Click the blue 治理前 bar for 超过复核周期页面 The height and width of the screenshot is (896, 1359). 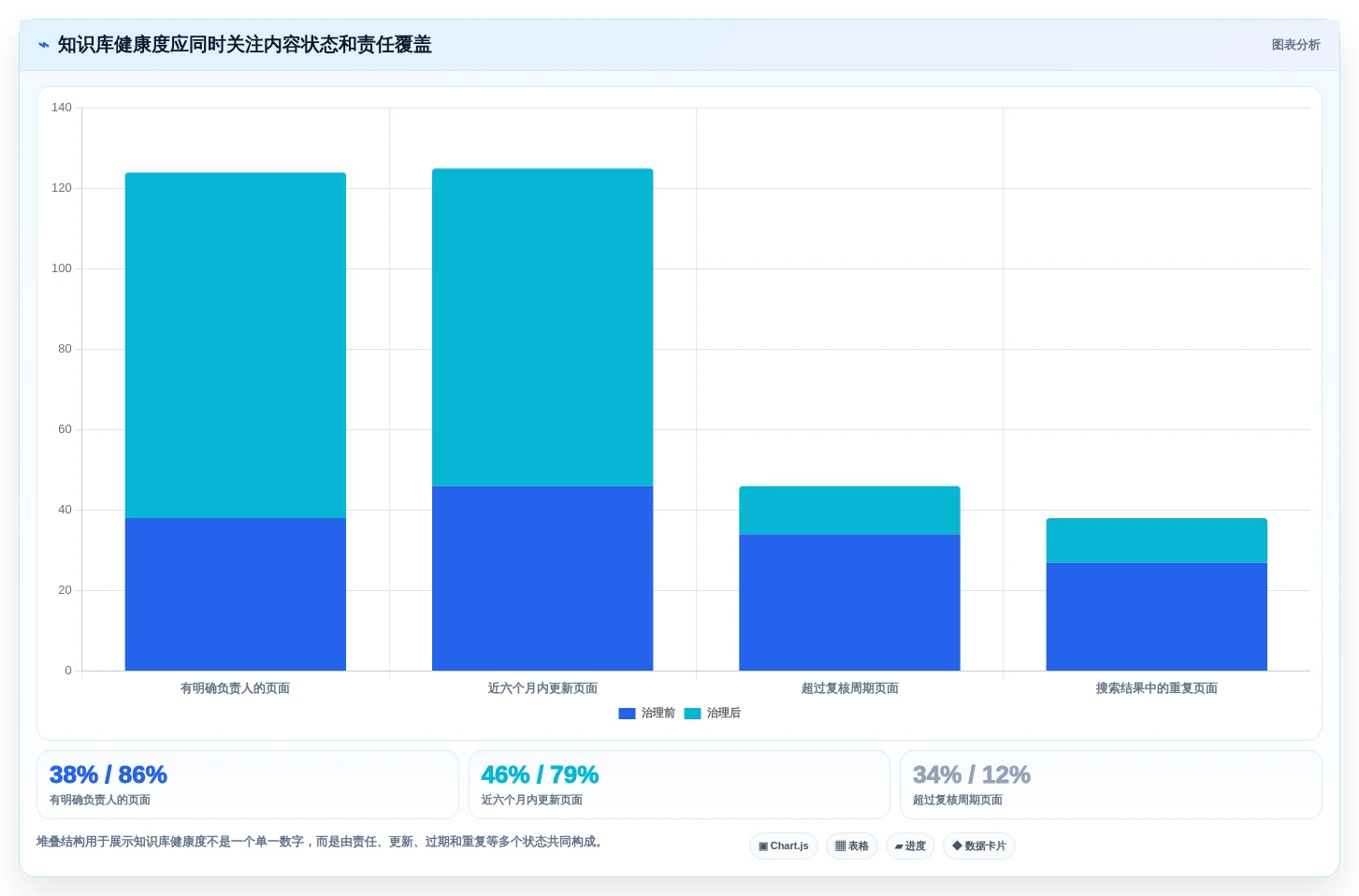tap(849, 602)
